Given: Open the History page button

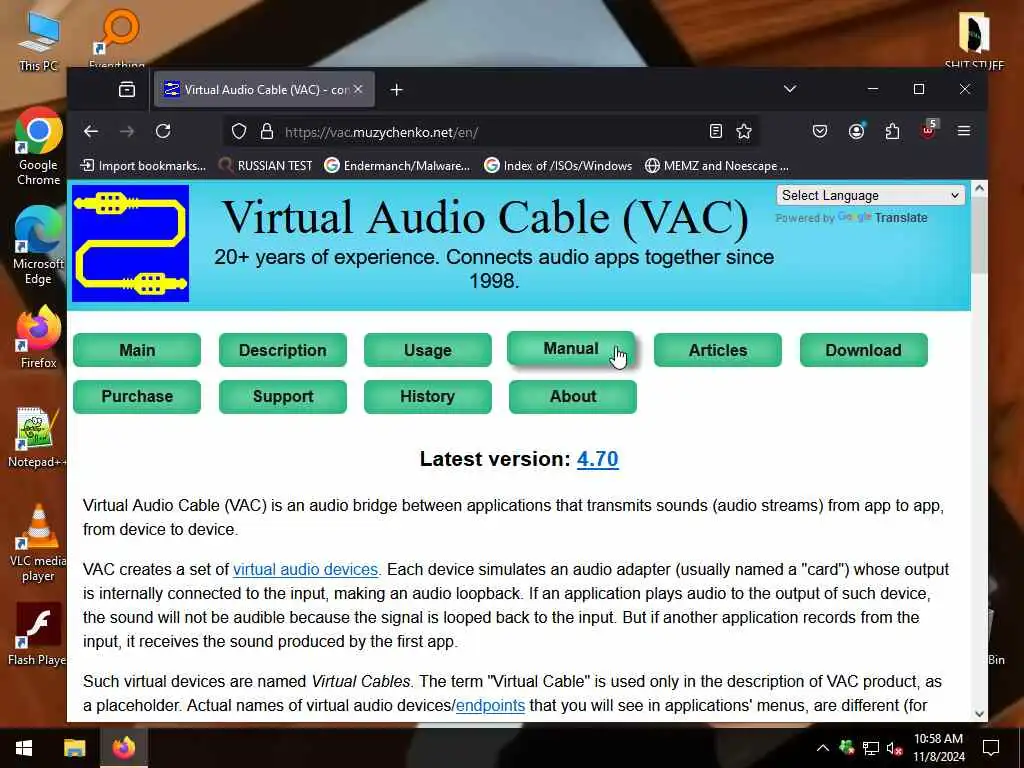Looking at the screenshot, I should click(428, 396).
